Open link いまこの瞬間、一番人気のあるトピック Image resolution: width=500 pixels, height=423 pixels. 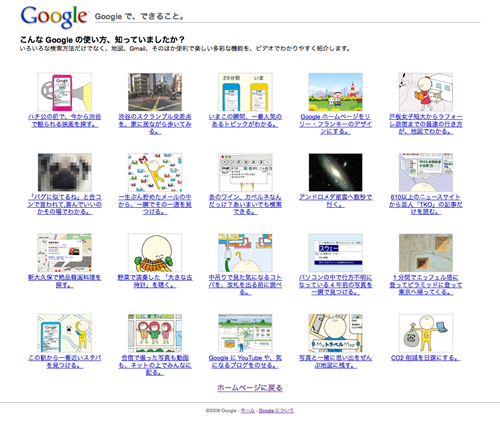245,120
